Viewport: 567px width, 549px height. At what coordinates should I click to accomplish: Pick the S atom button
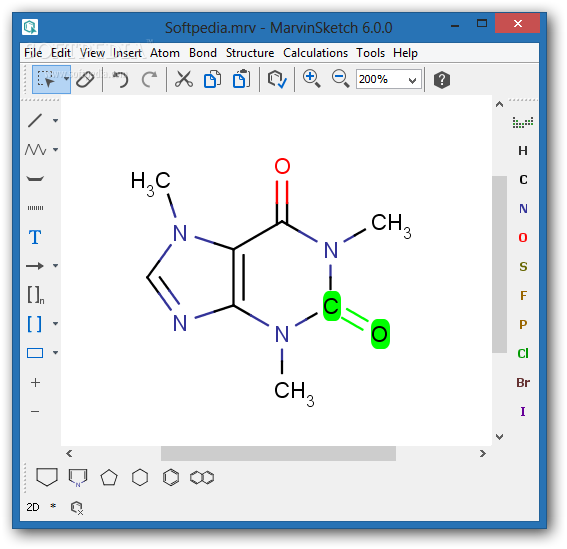(523, 267)
